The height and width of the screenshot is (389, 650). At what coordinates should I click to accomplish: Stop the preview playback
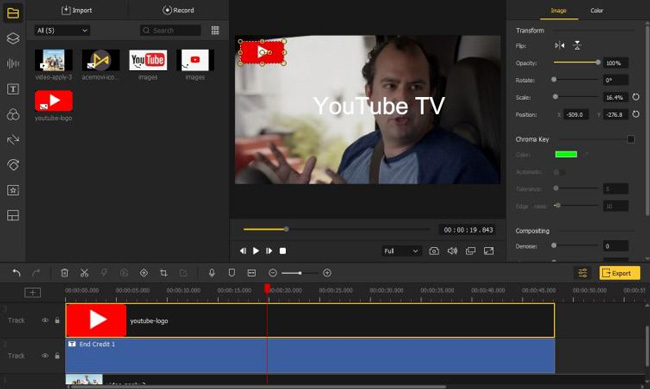pos(283,251)
